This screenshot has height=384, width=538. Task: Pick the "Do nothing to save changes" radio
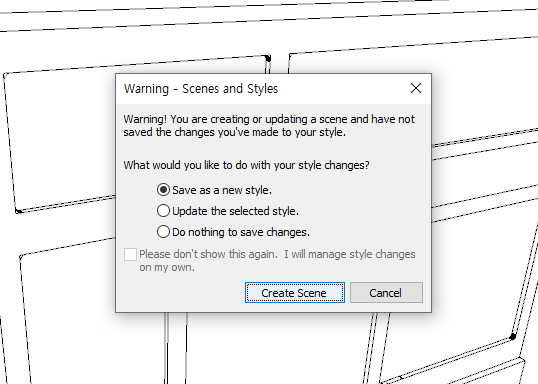click(x=163, y=232)
